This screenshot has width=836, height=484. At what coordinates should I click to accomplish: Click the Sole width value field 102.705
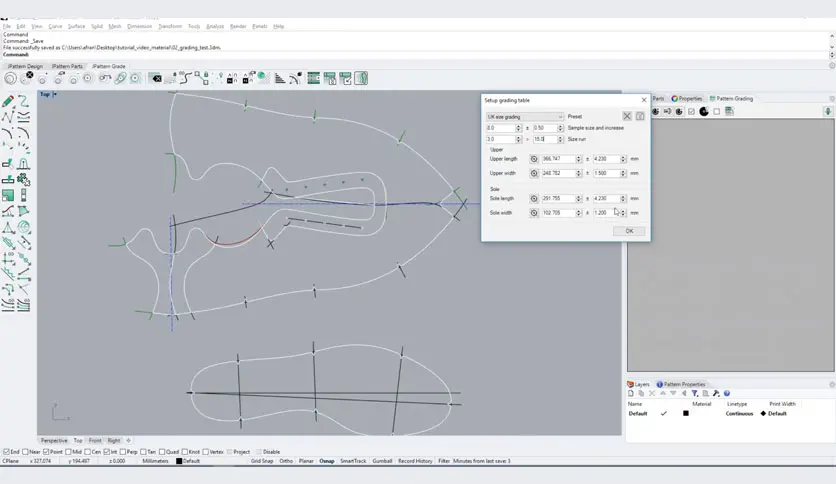pos(558,213)
